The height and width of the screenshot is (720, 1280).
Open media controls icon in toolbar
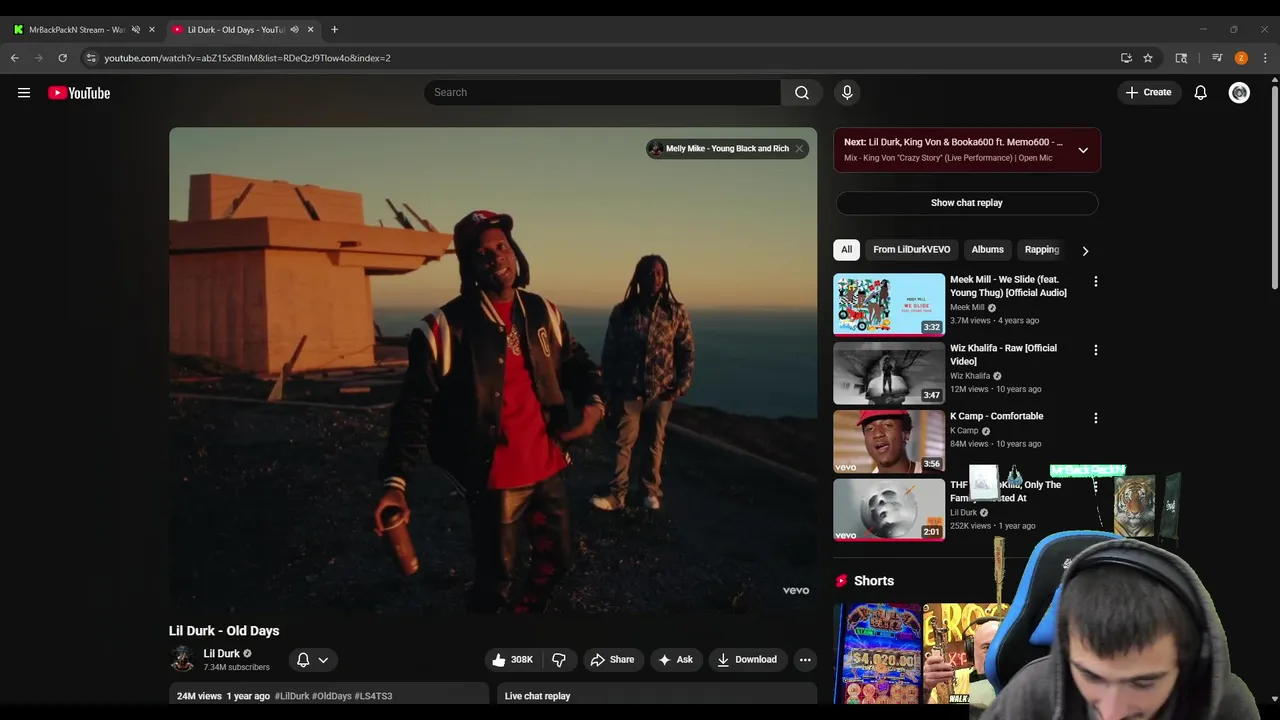(1217, 58)
